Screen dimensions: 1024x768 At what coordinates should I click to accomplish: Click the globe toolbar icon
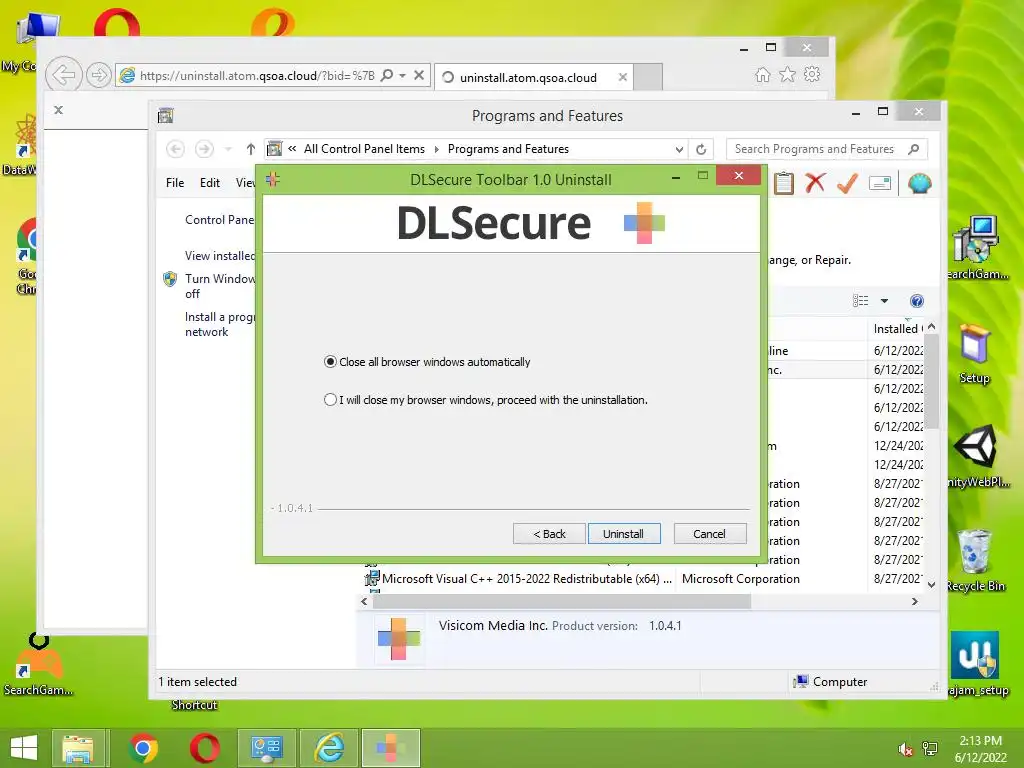(920, 183)
